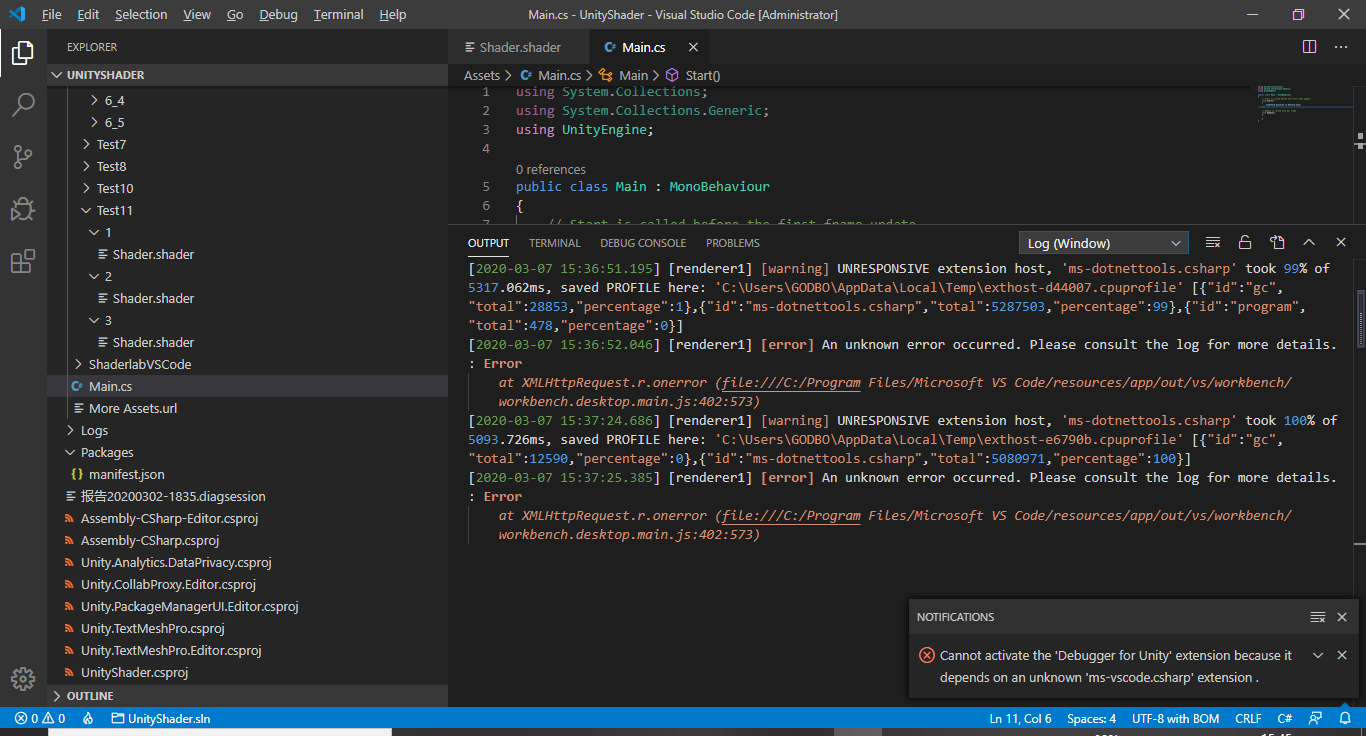Expand the Logs folder
This screenshot has width=1366, height=736.
(x=248, y=430)
